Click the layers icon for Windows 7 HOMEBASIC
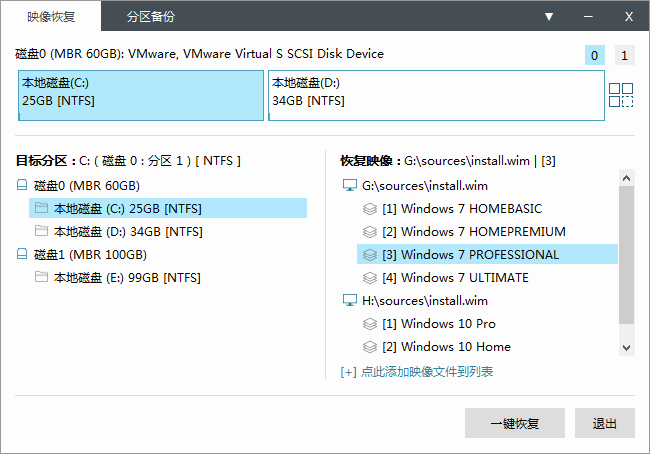The height and width of the screenshot is (454, 650). 369,208
